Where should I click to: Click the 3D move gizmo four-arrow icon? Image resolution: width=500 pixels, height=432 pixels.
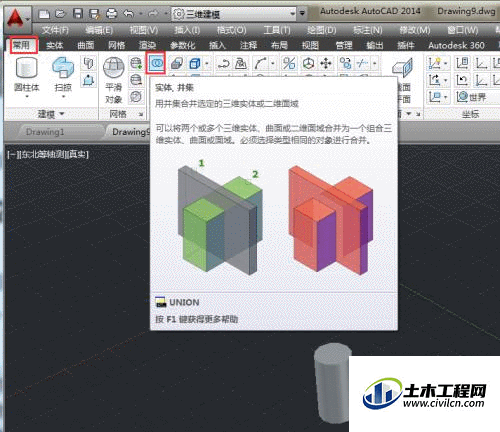pyautogui.click(x=326, y=63)
